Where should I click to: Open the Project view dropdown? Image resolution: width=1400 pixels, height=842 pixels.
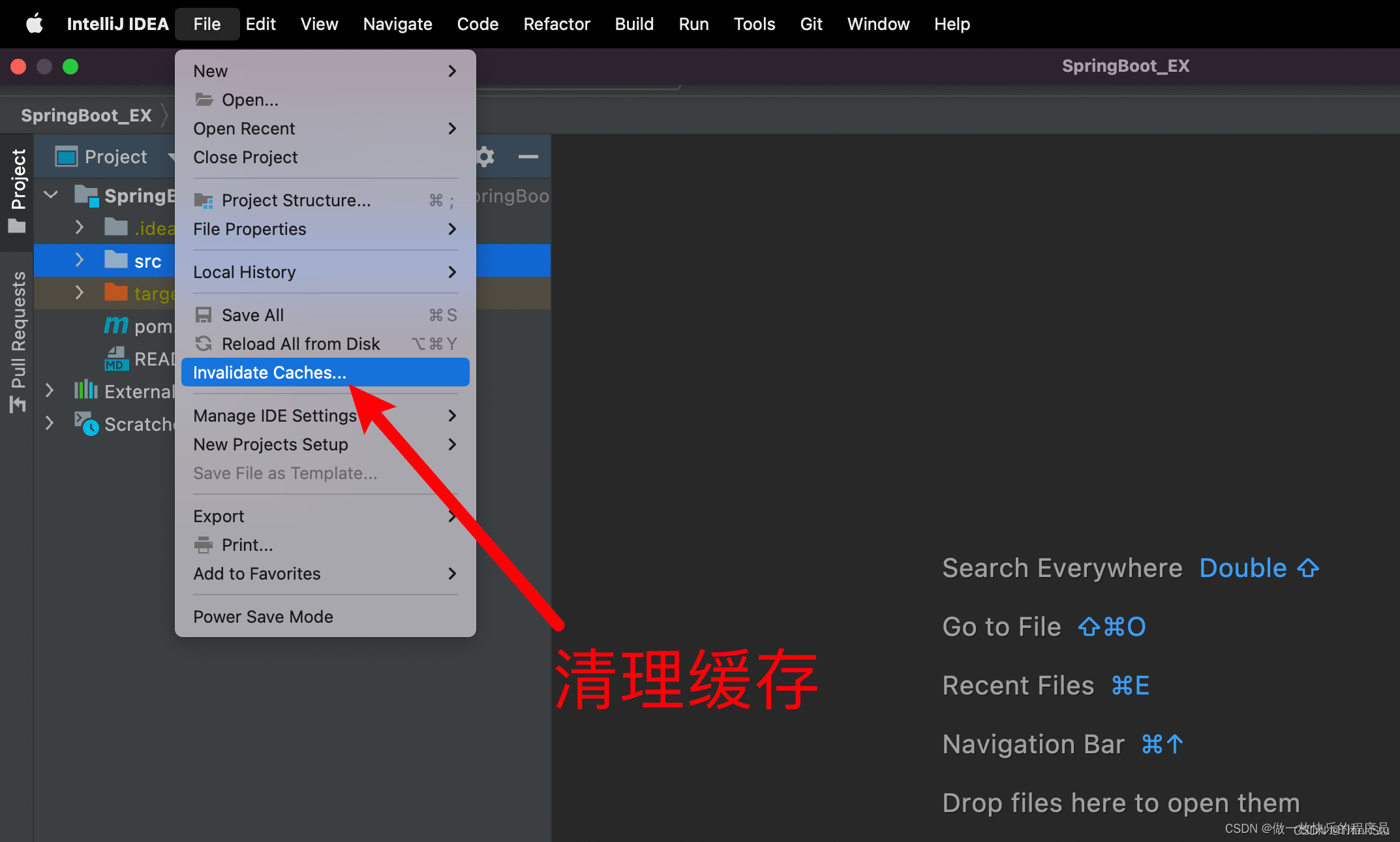point(172,157)
